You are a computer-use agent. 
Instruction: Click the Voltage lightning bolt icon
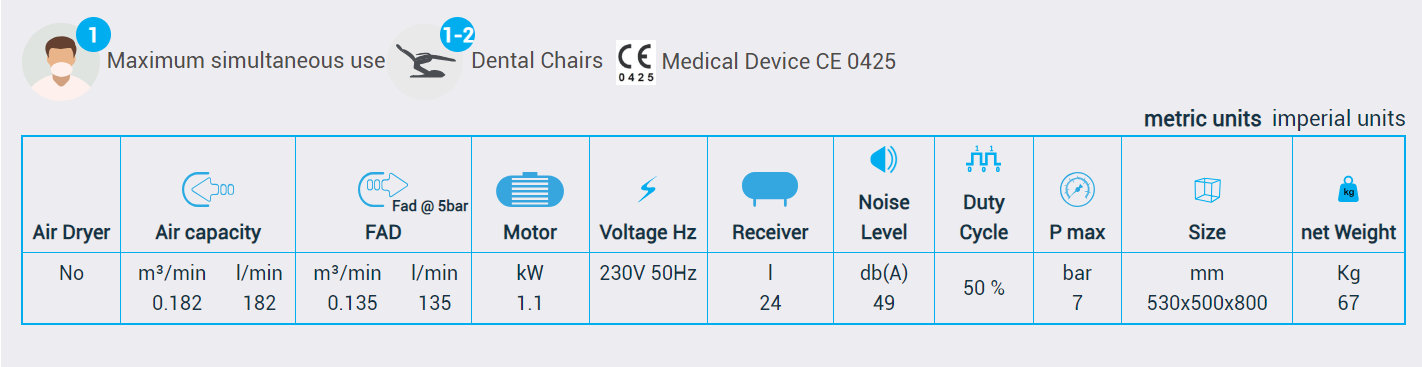click(648, 188)
